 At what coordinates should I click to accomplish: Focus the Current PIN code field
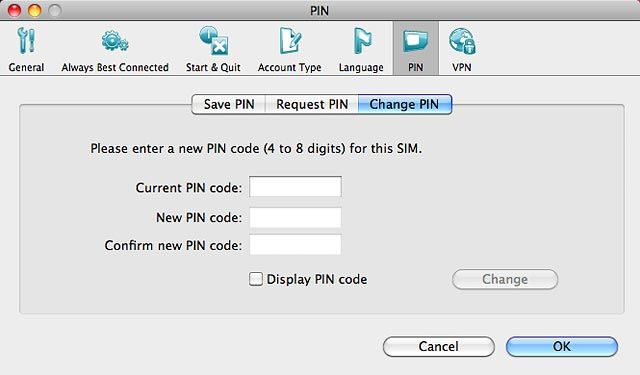coord(296,186)
